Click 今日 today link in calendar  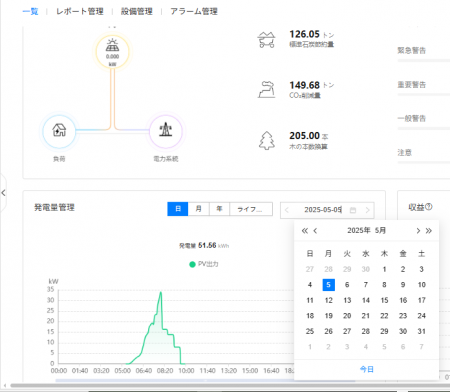[x=366, y=369]
